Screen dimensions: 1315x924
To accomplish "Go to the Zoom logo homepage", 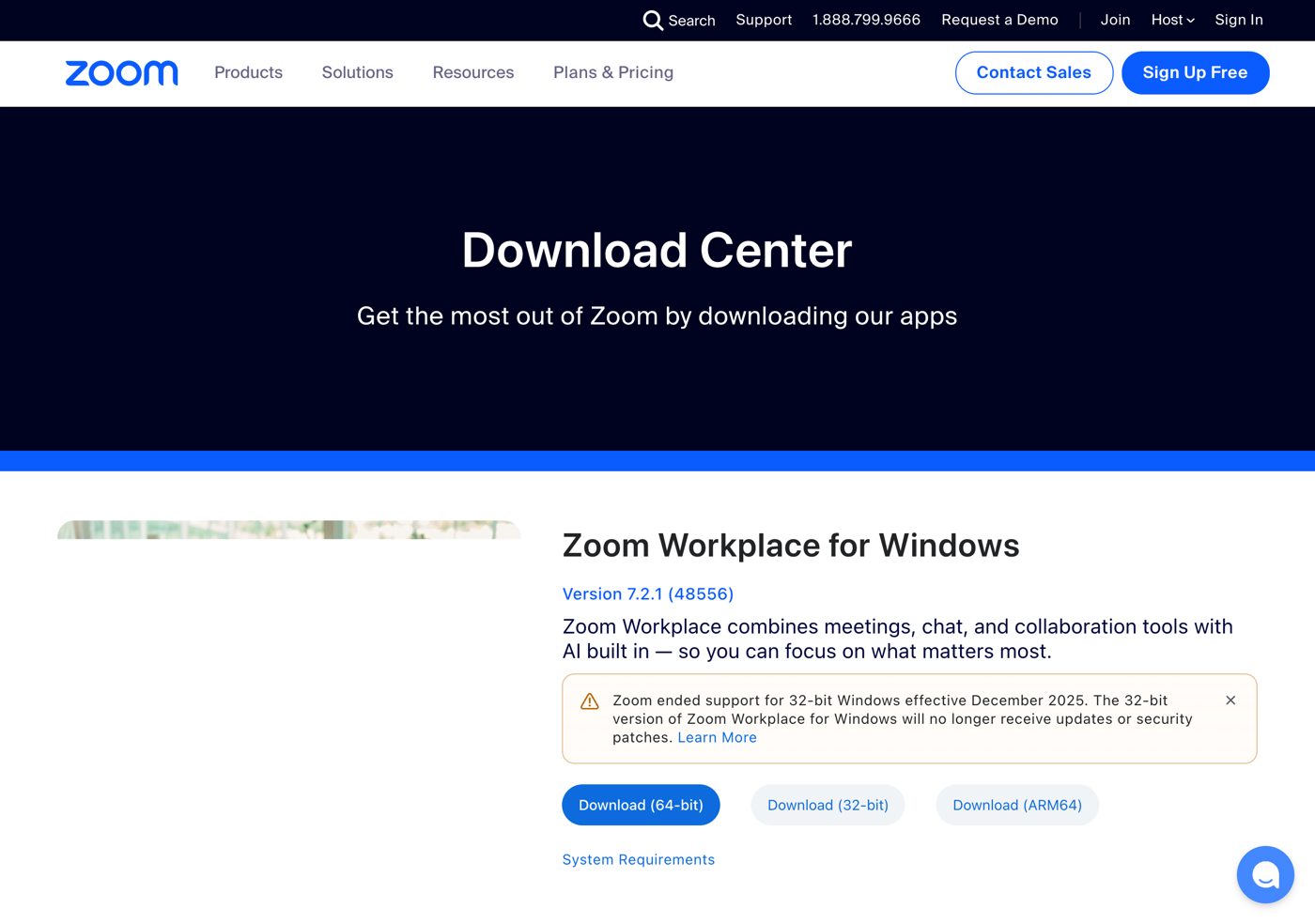I will tap(122, 73).
